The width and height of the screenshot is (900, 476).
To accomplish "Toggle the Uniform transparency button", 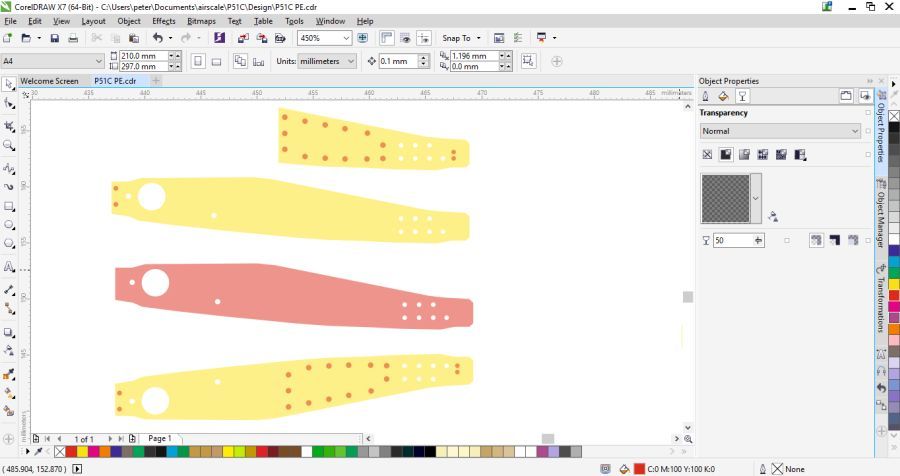I will [x=725, y=155].
